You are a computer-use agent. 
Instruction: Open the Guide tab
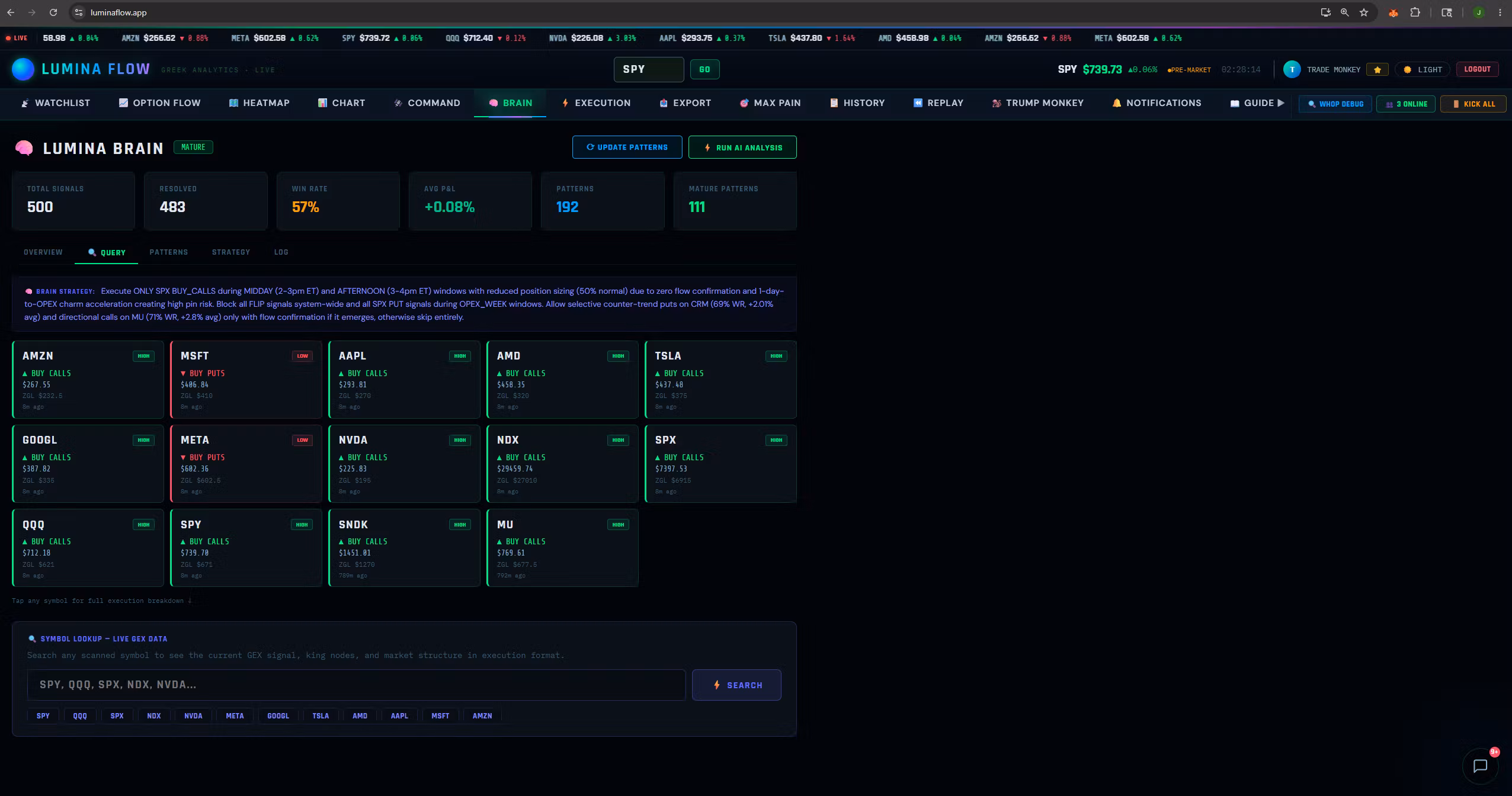point(1252,103)
